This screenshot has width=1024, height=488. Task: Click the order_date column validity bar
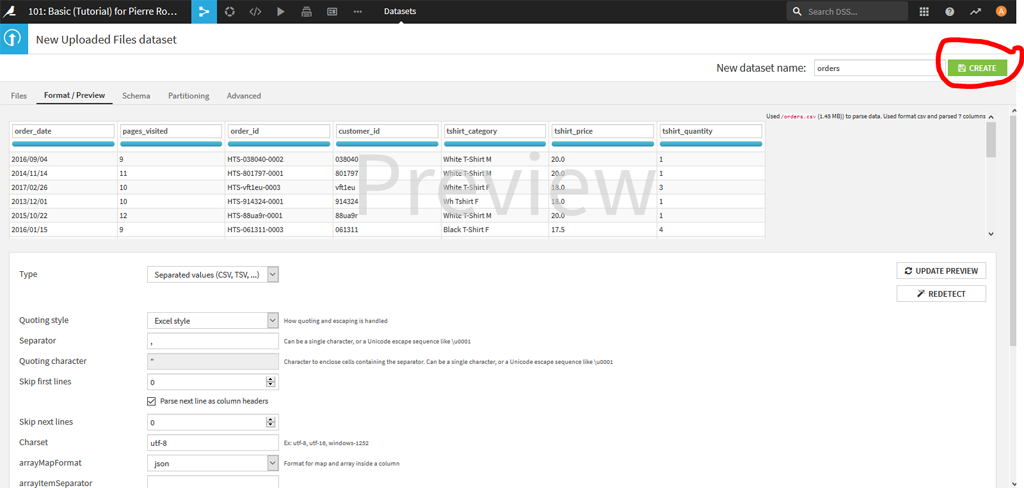(63, 144)
